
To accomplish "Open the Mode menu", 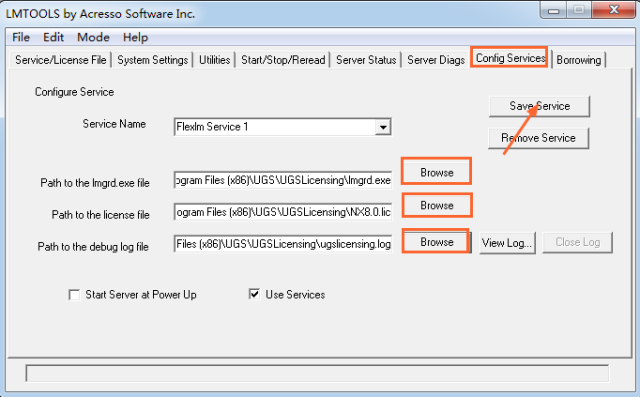I will point(93,38).
